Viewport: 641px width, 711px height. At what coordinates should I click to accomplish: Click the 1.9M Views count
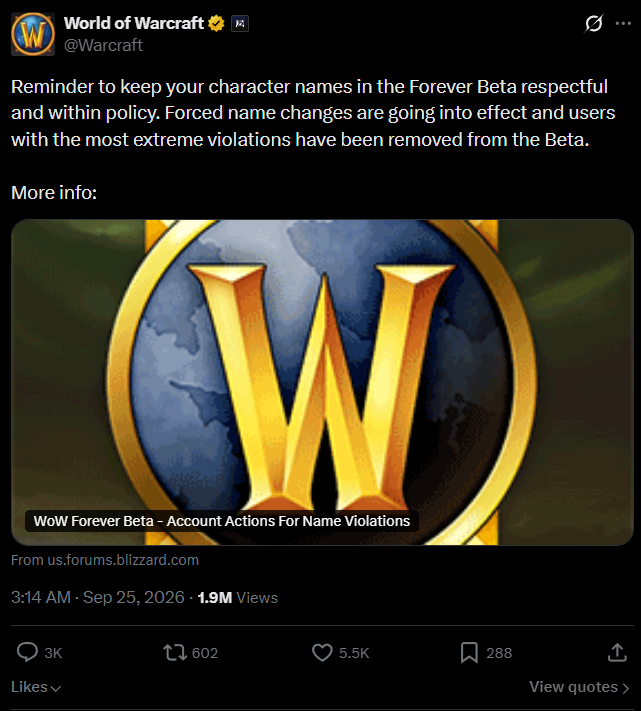pos(238,598)
